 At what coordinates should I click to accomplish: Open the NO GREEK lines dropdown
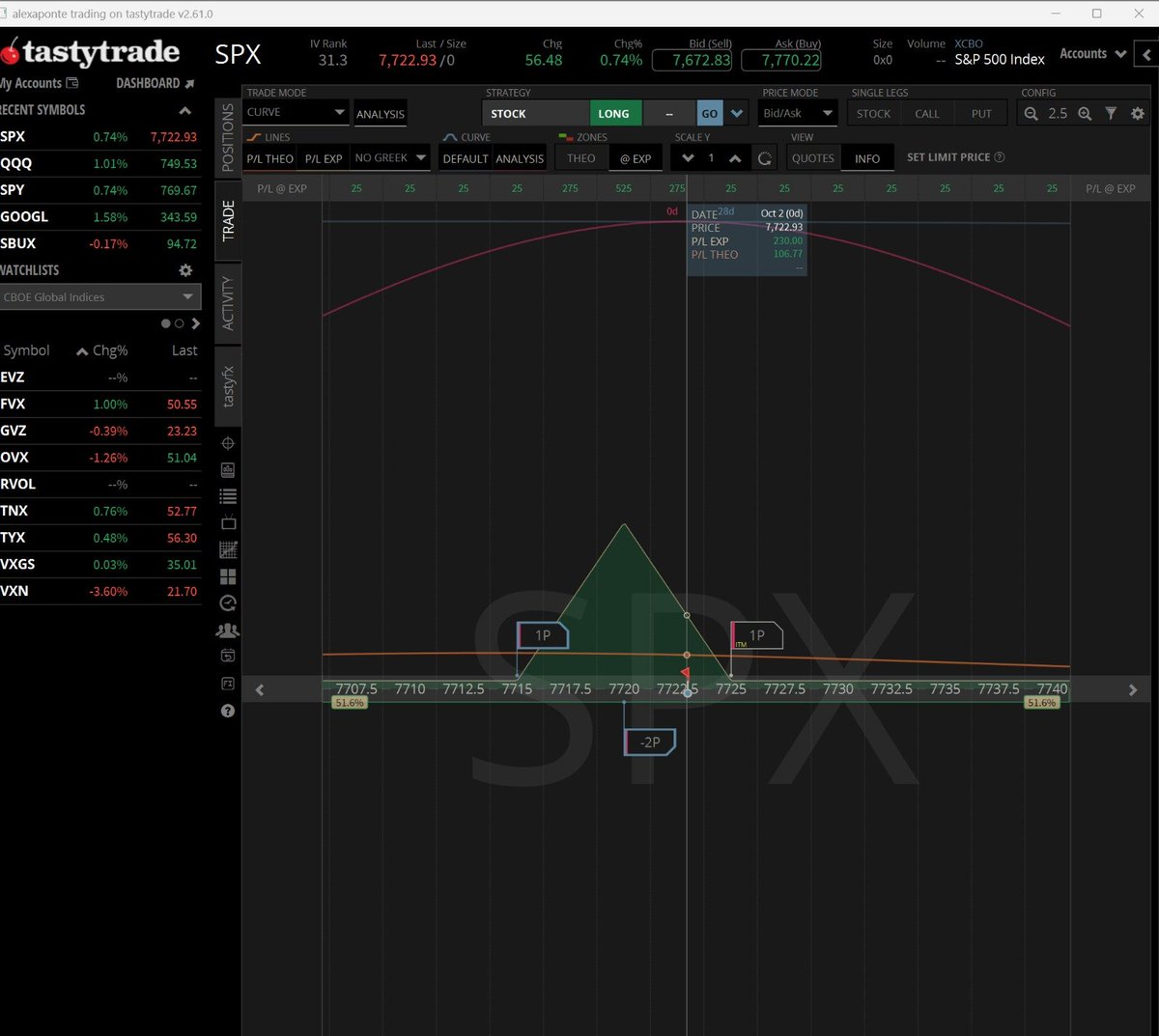tap(390, 158)
